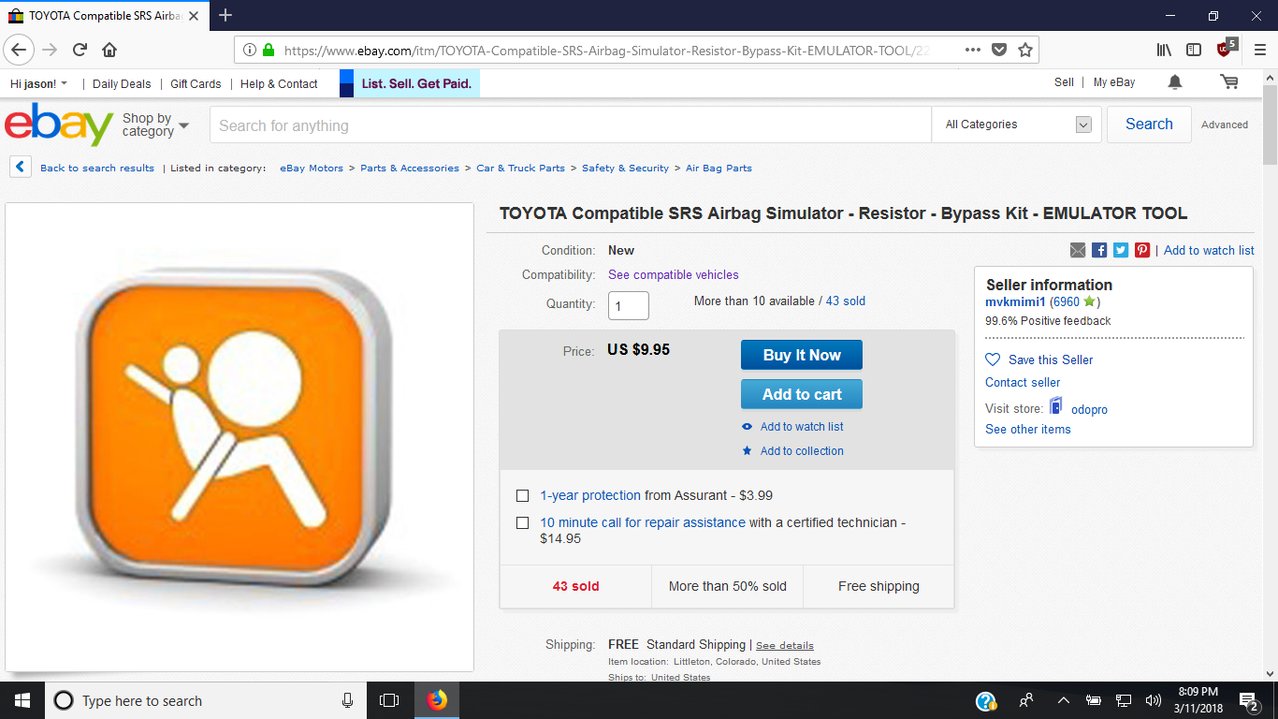The image size is (1278, 719).
Task: Open the uBlock Origin extension
Action: point(1226,48)
